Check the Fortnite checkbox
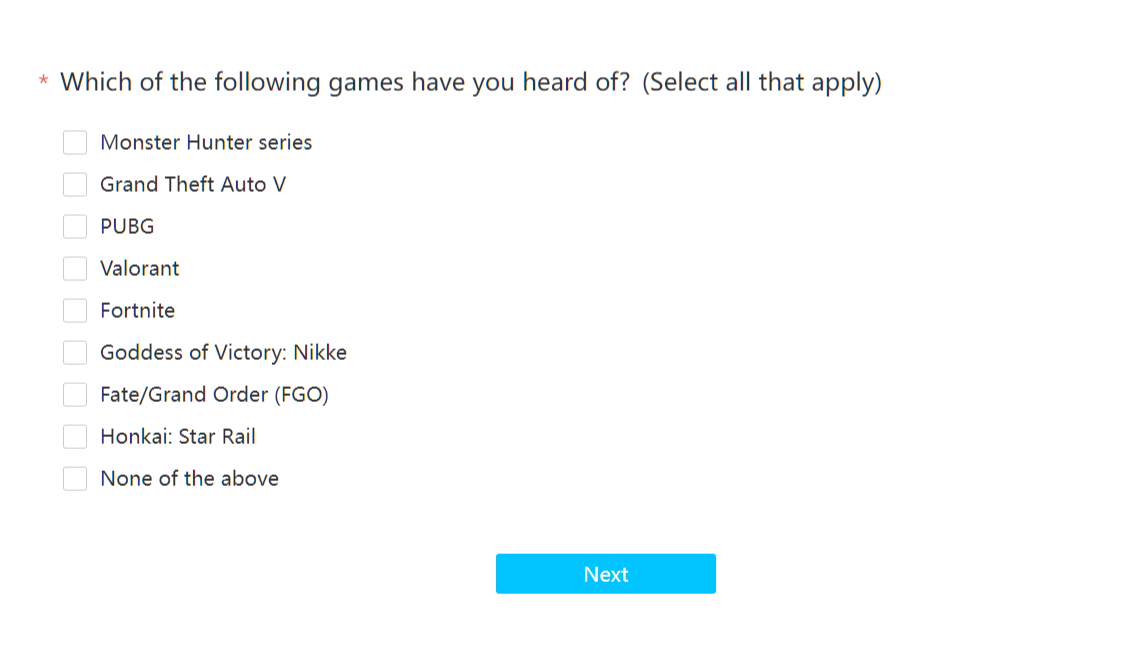Screen dimensions: 1133x653 point(75,311)
